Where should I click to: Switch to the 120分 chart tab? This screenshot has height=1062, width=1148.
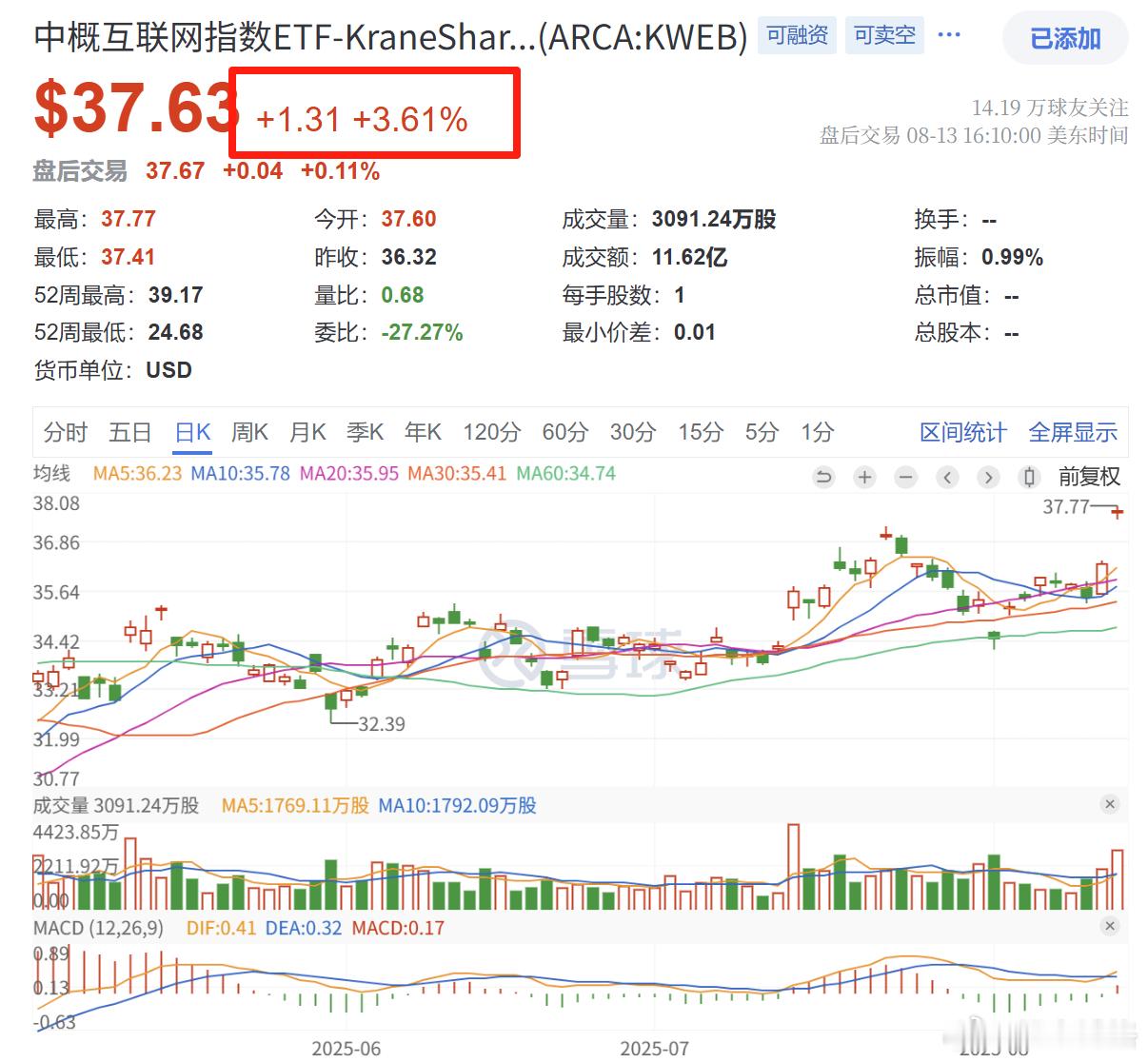click(492, 432)
